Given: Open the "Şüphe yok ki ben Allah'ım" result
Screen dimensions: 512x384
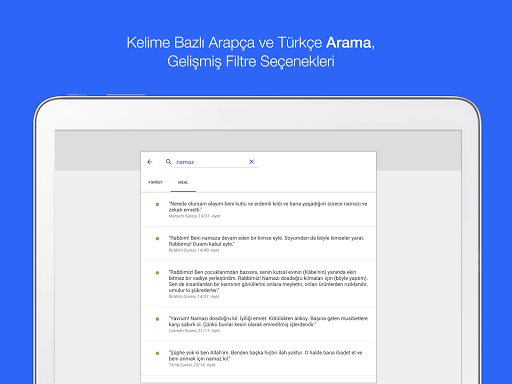Looking at the screenshot, I should [259, 358].
